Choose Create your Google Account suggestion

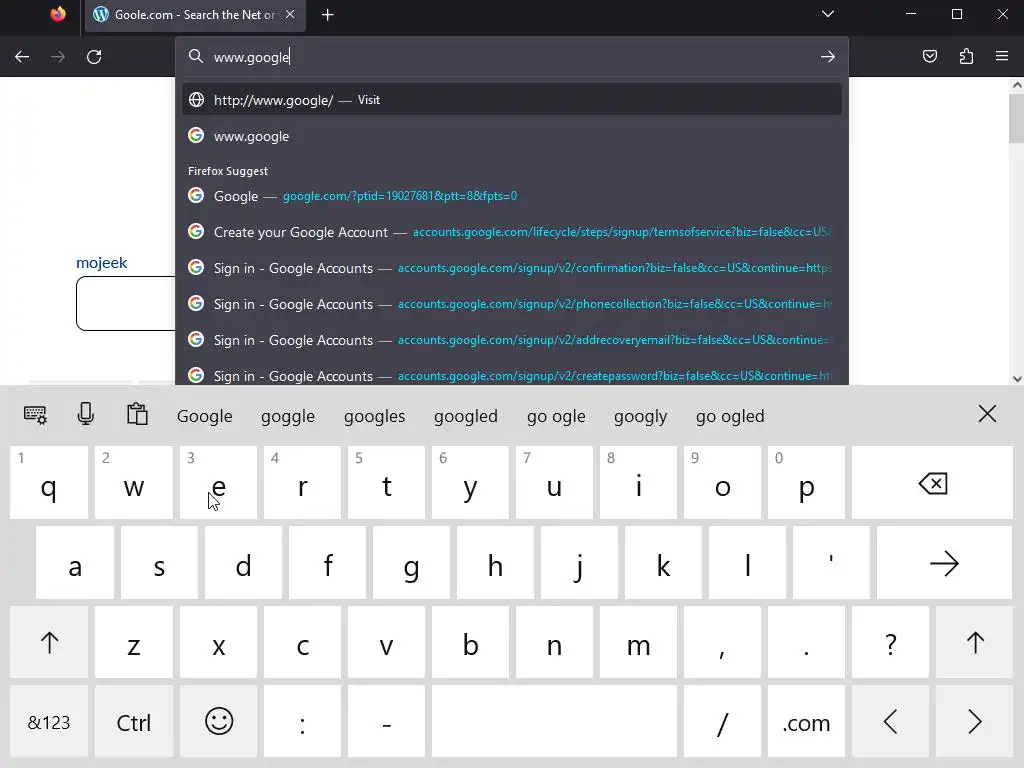511,232
